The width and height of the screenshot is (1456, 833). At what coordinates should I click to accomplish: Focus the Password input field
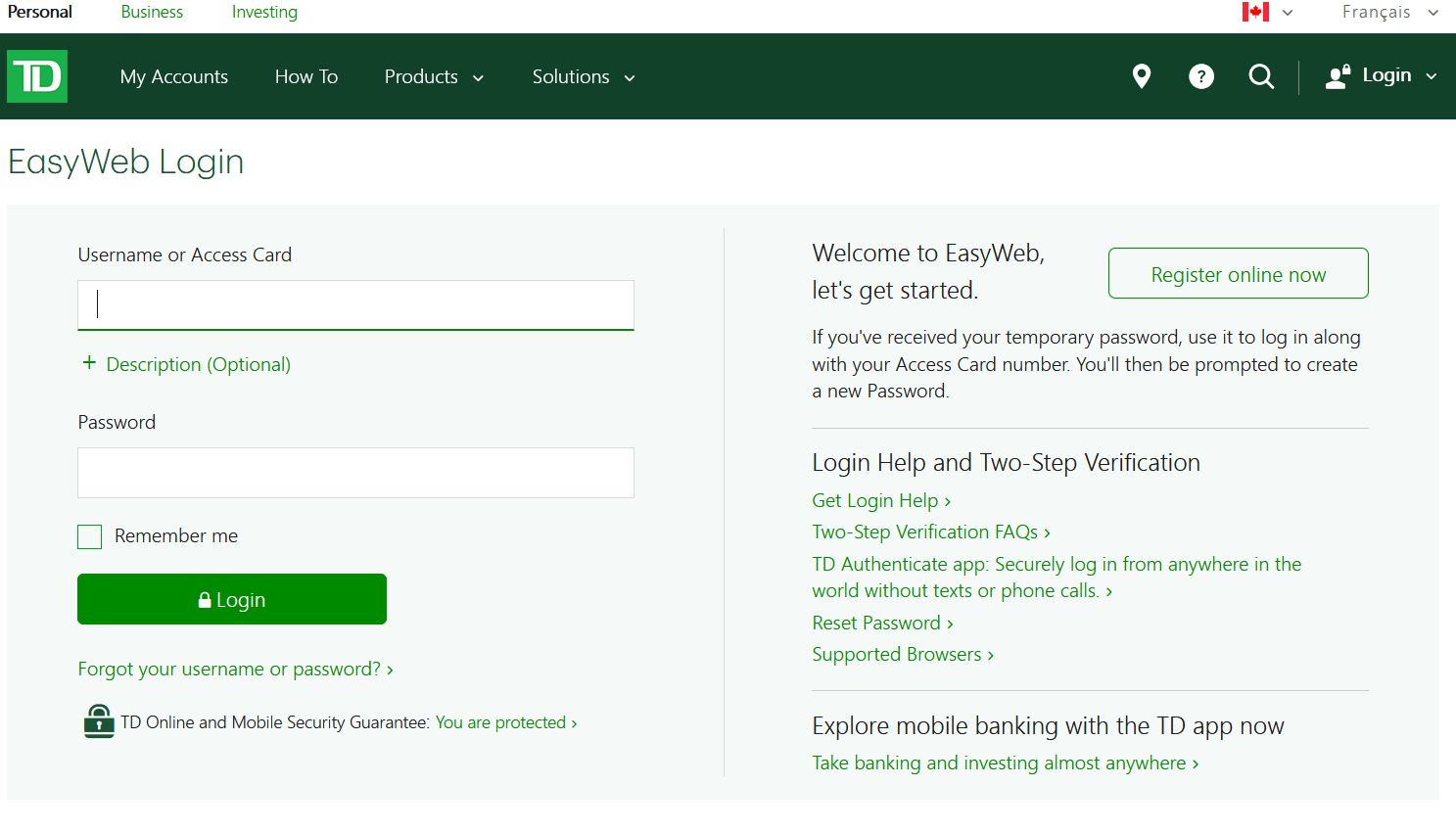(x=355, y=473)
